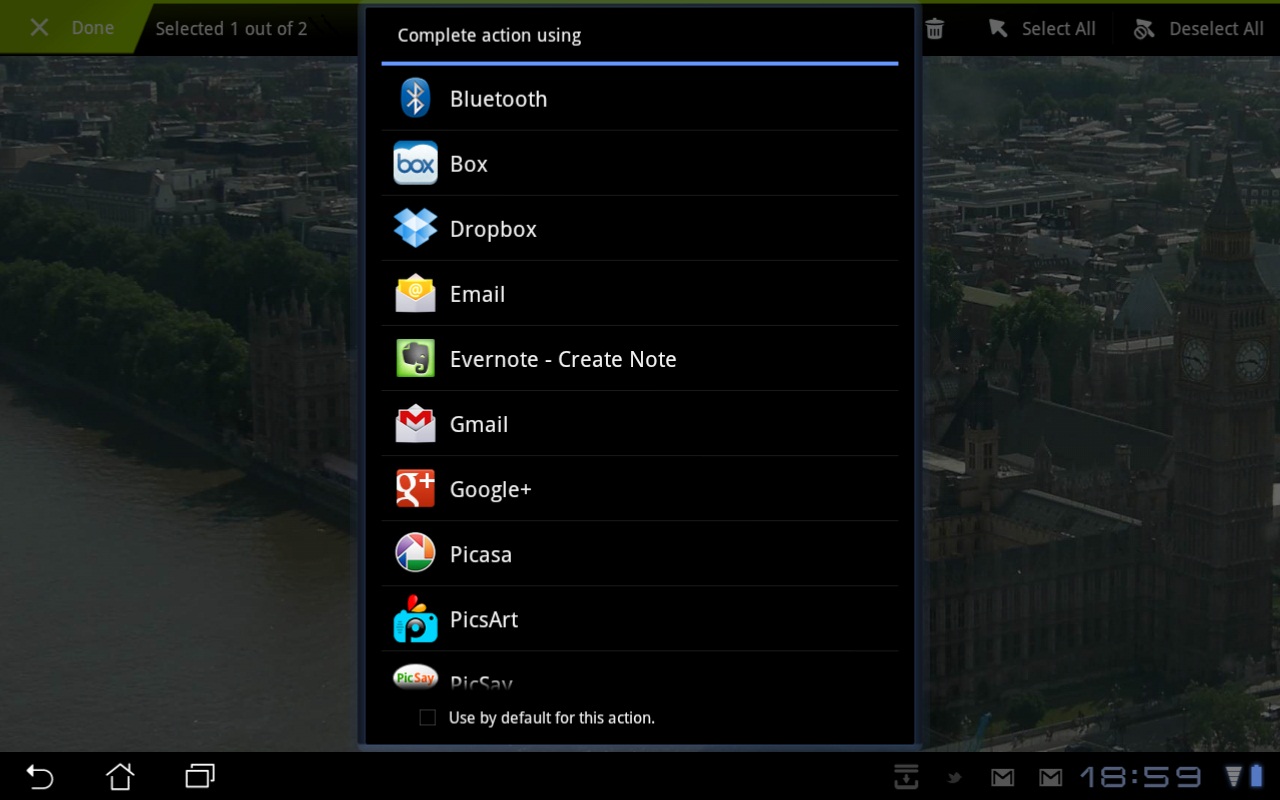Enable 'Use by default for this action' checkbox
The image size is (1280, 800).
coord(428,717)
